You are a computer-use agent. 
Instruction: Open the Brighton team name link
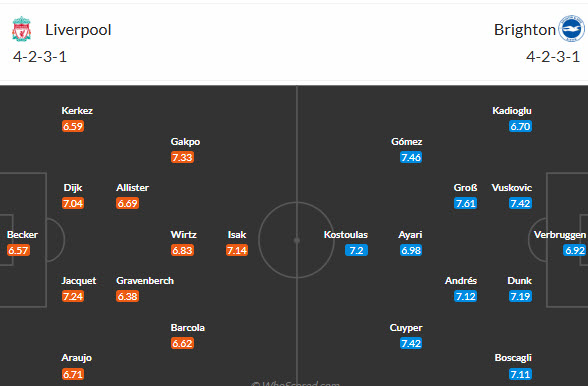(x=525, y=30)
